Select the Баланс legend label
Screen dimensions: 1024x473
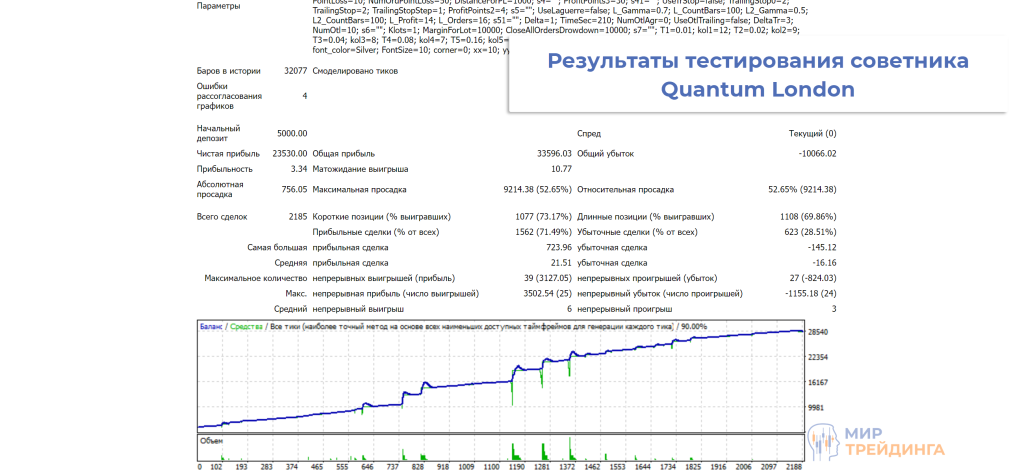(x=211, y=327)
